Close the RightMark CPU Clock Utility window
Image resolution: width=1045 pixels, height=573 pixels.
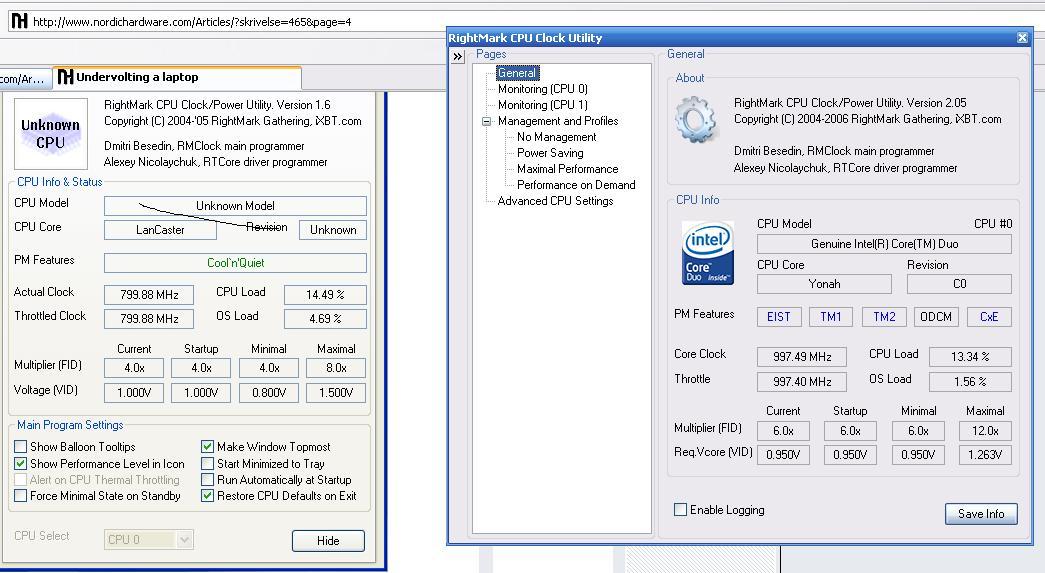[x=1022, y=38]
